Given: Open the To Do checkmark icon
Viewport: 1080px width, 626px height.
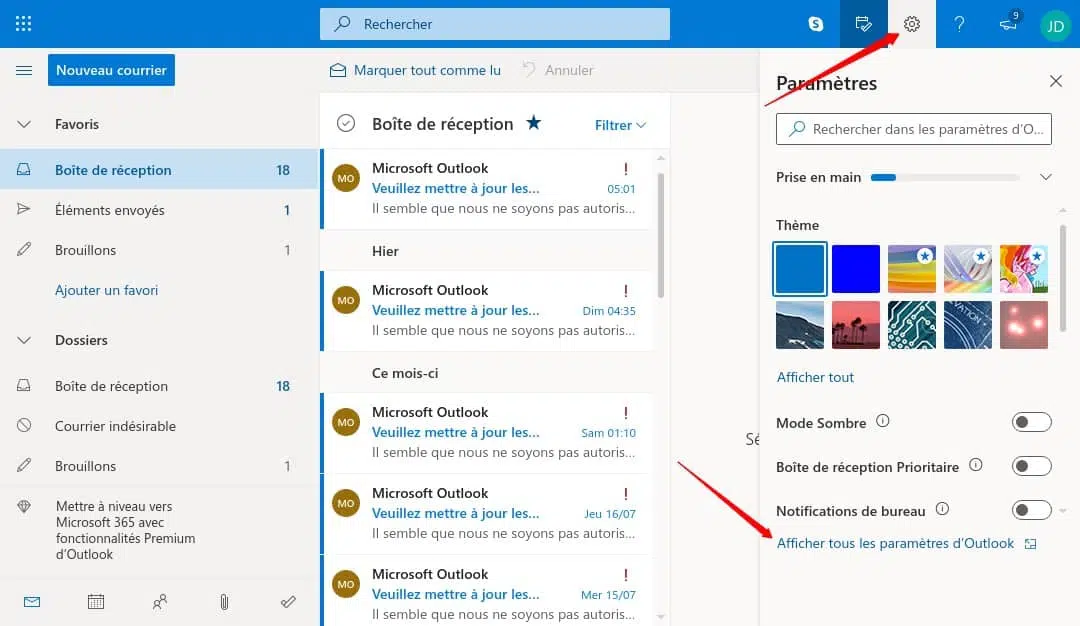Looking at the screenshot, I should tap(288, 602).
